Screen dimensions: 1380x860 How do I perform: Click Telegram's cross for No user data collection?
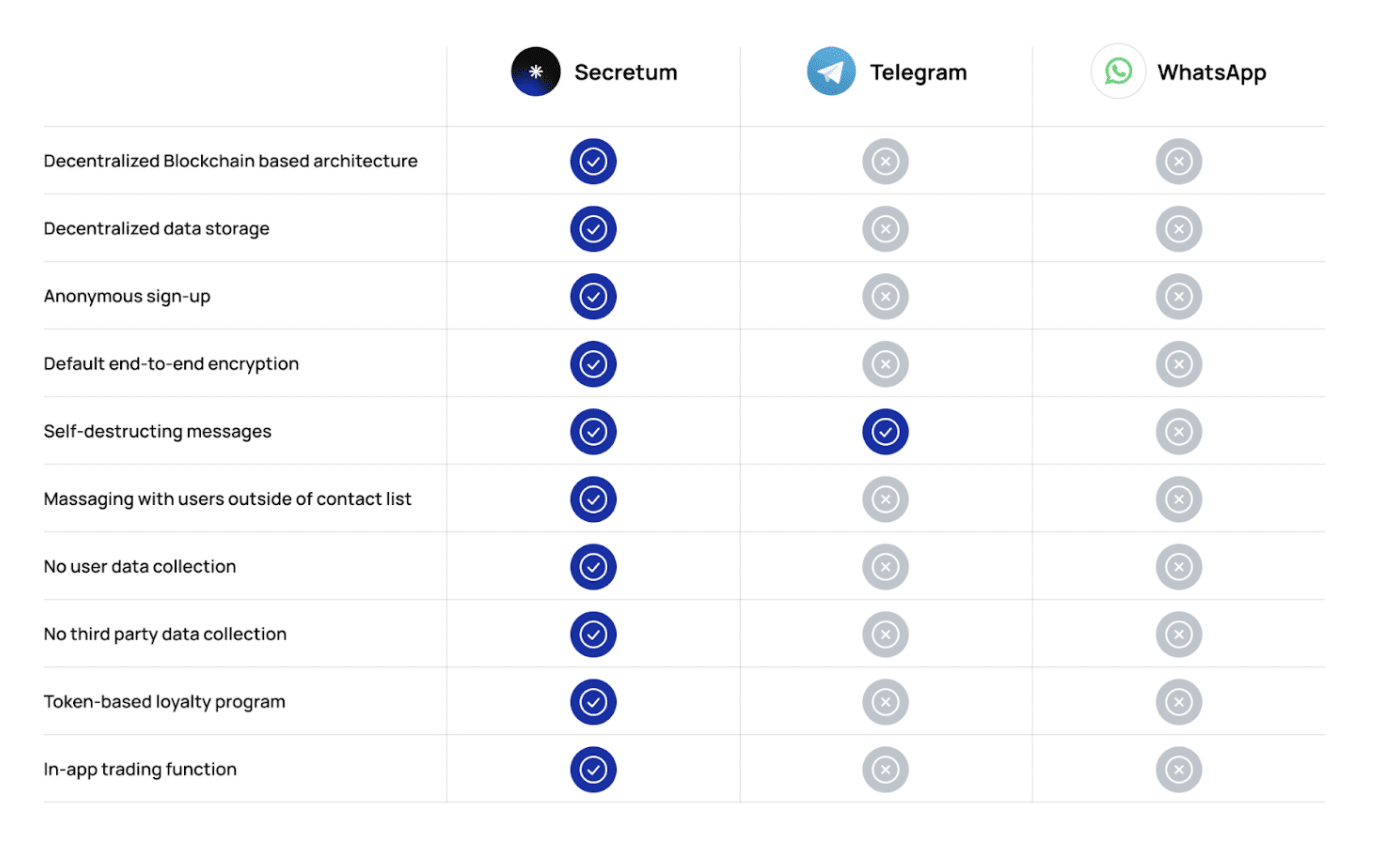click(x=885, y=567)
